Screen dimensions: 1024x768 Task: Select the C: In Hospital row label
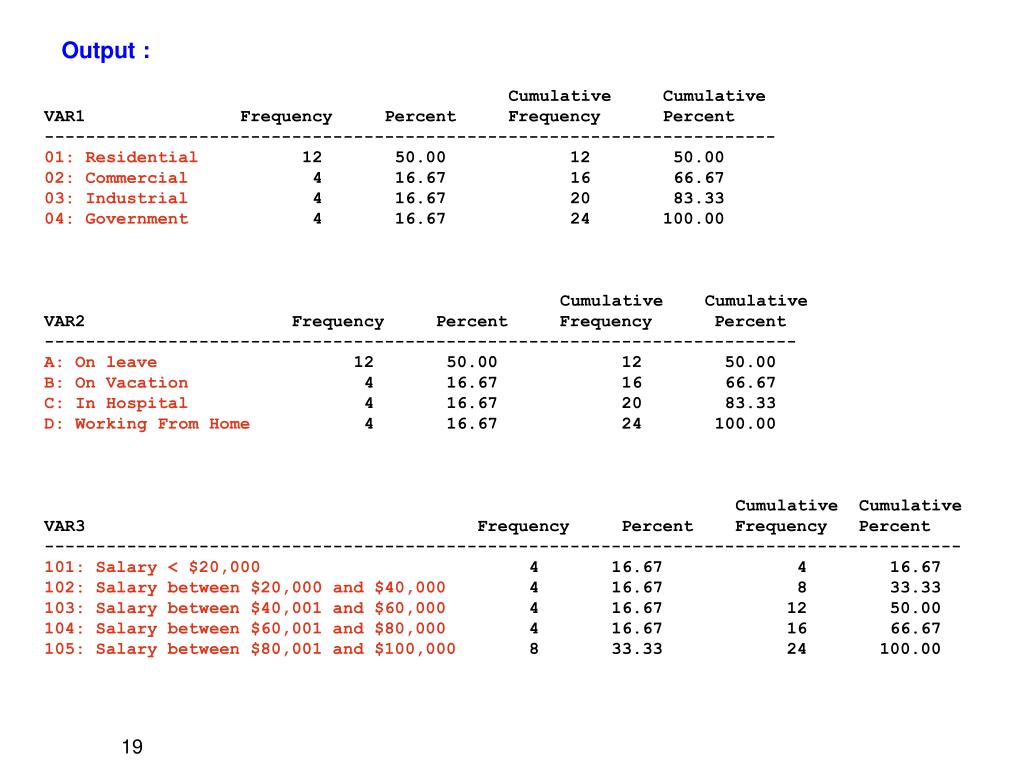coord(116,403)
